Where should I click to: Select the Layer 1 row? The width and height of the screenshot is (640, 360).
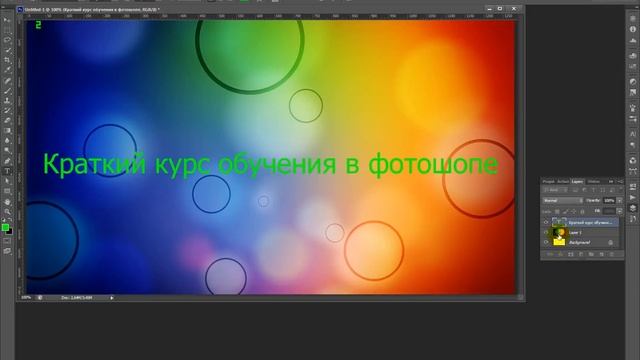(x=580, y=232)
